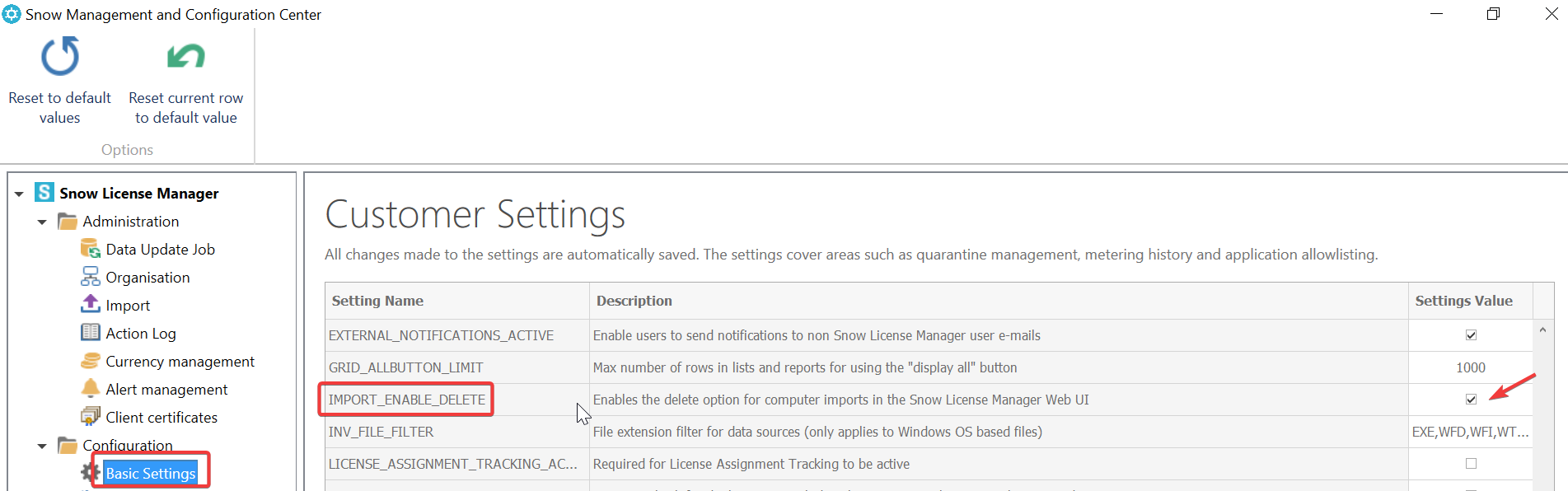Click description 'Max number of rows in lists'
Viewport: 1568px width, 491px height.
pyautogui.click(x=805, y=367)
